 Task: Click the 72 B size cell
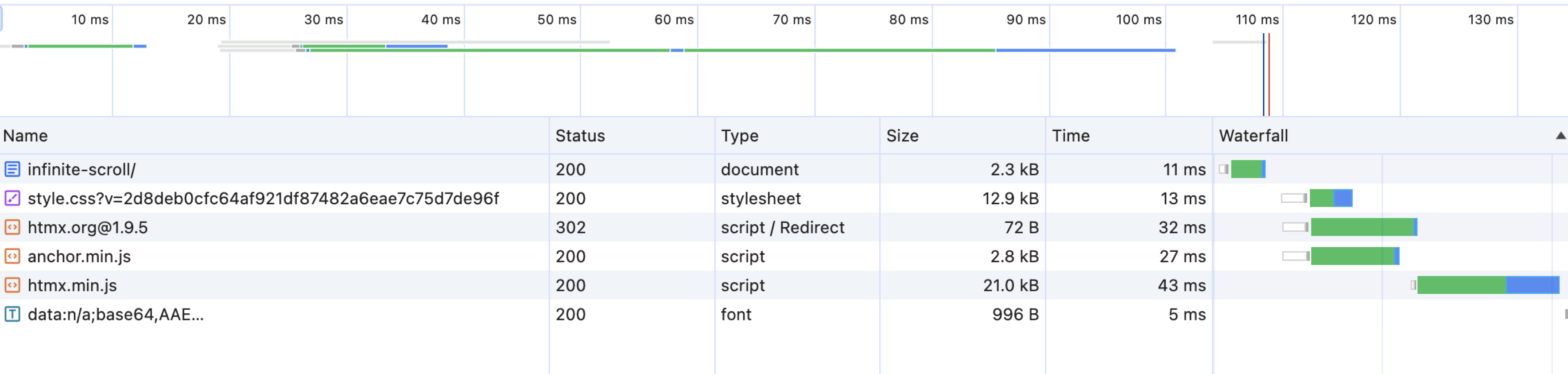tap(1021, 227)
